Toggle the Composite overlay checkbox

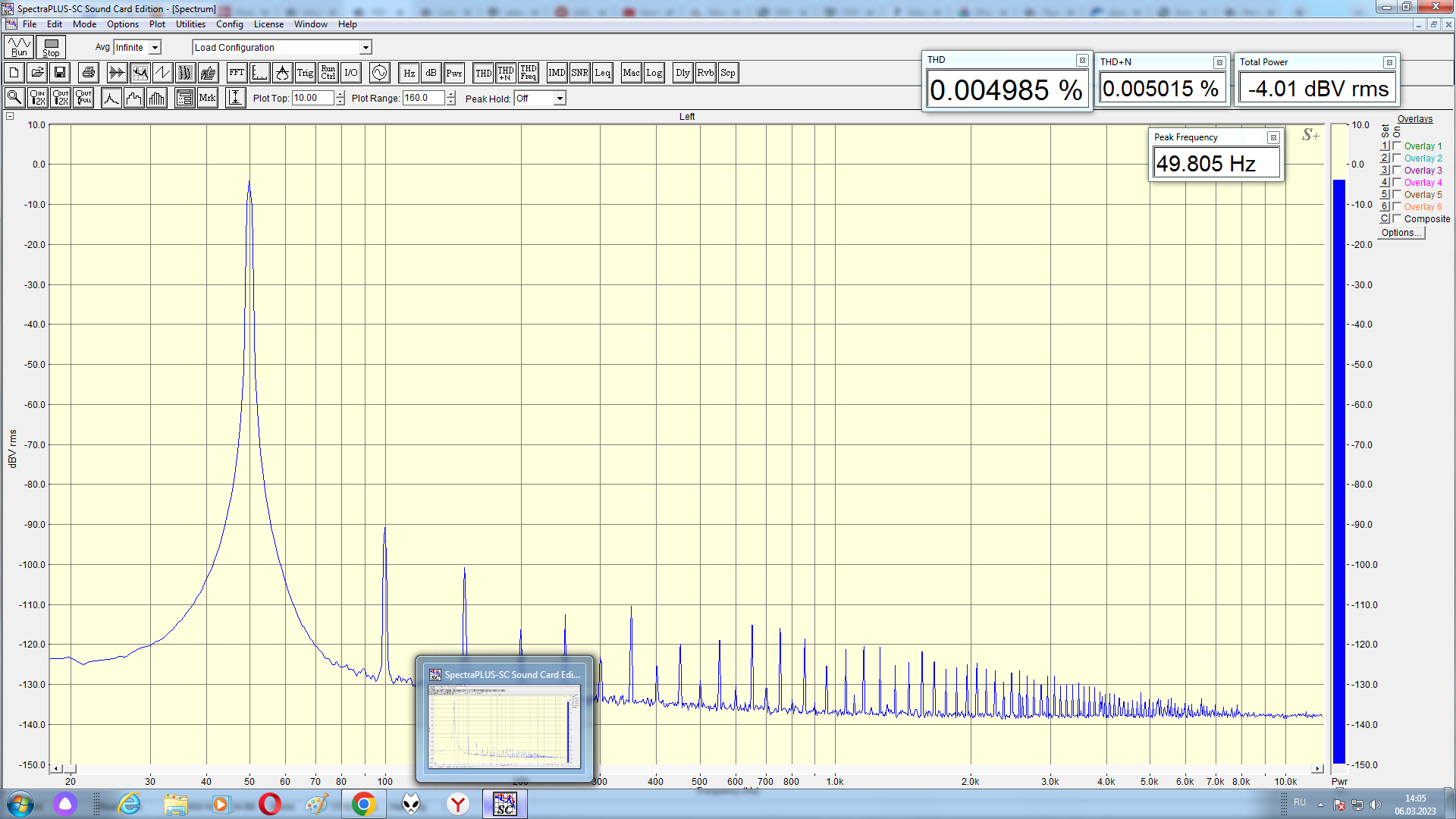coord(1397,218)
